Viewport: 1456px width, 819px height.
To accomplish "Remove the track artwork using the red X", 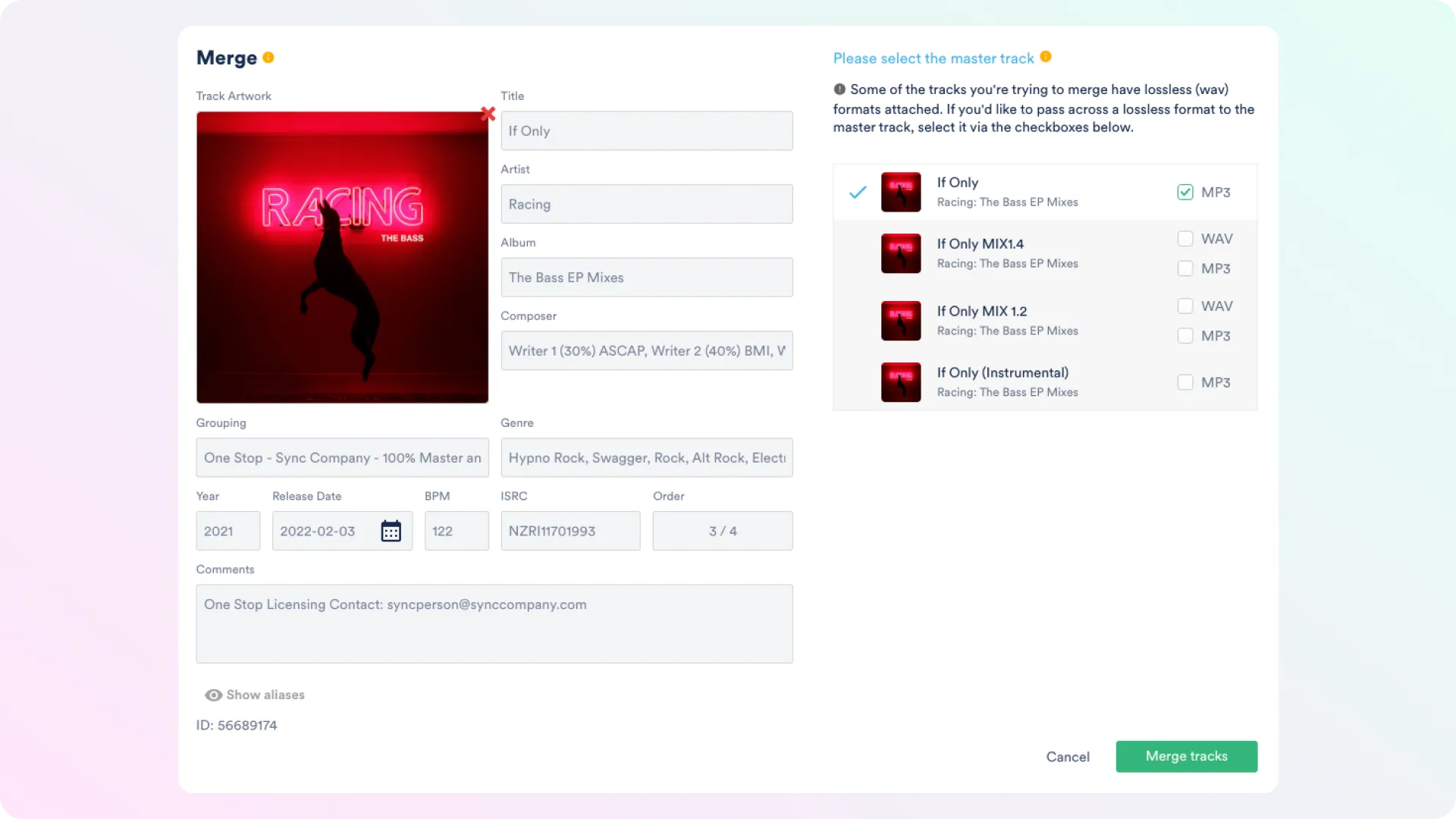I will pyautogui.click(x=488, y=114).
